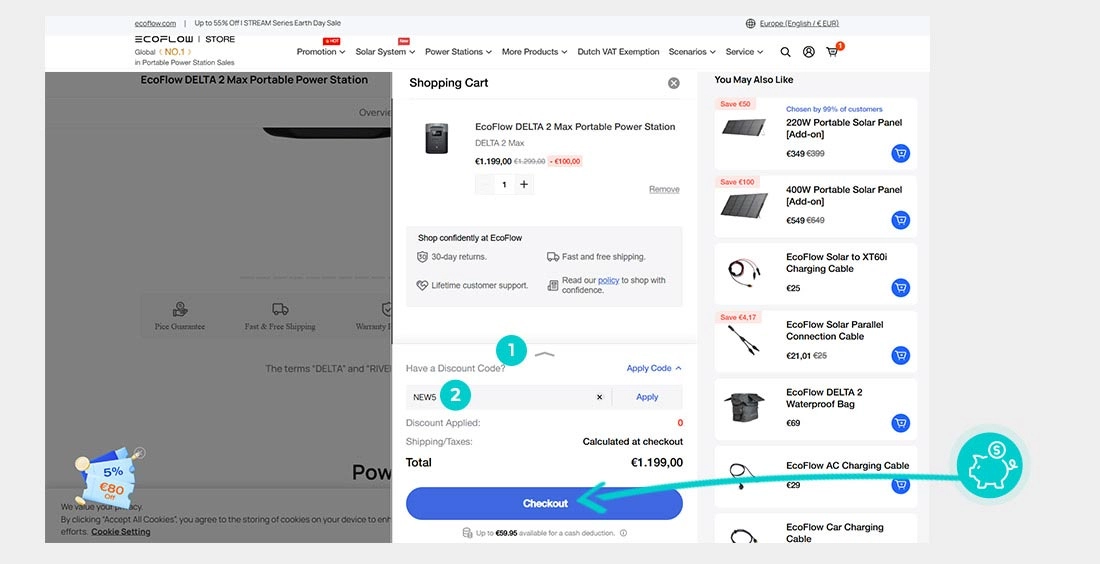This screenshot has height=564, width=1100.
Task: Open the Promotion menu
Action: tap(321, 52)
